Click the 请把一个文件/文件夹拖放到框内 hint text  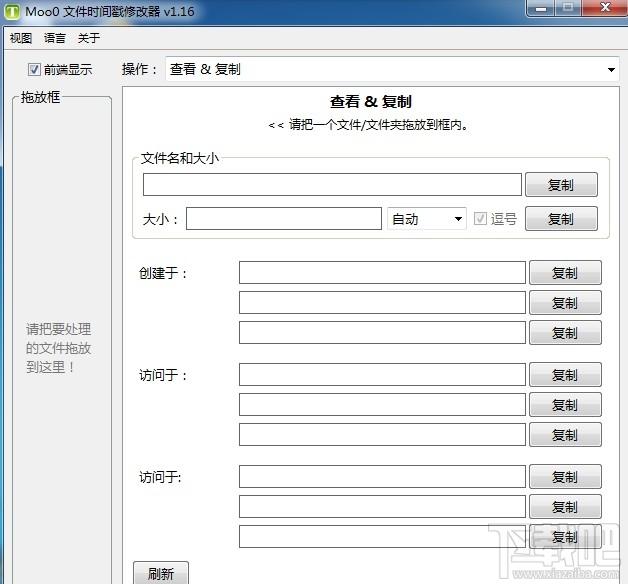(368, 125)
